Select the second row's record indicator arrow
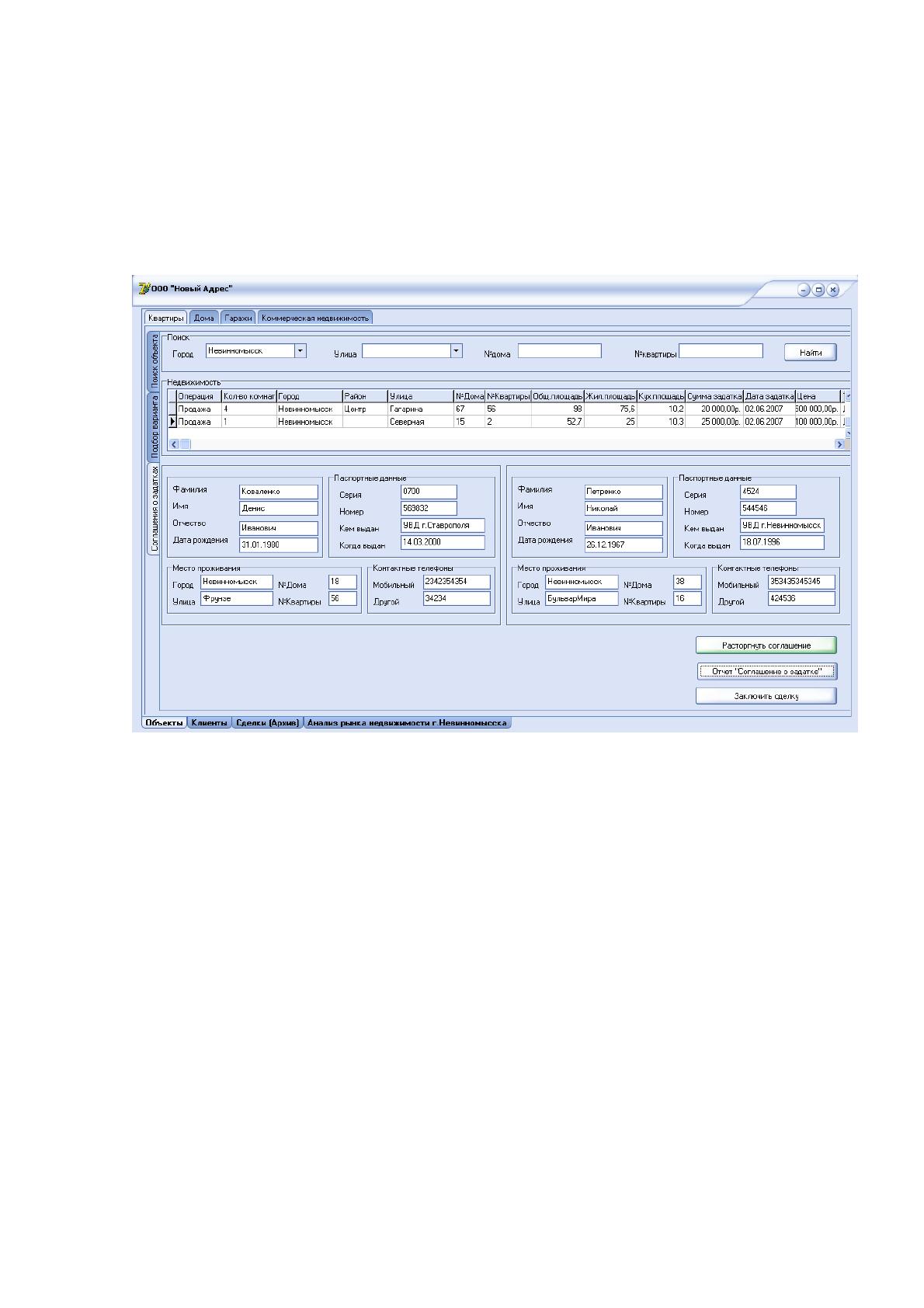Image resolution: width=924 pixels, height=1308 pixels. click(x=172, y=422)
